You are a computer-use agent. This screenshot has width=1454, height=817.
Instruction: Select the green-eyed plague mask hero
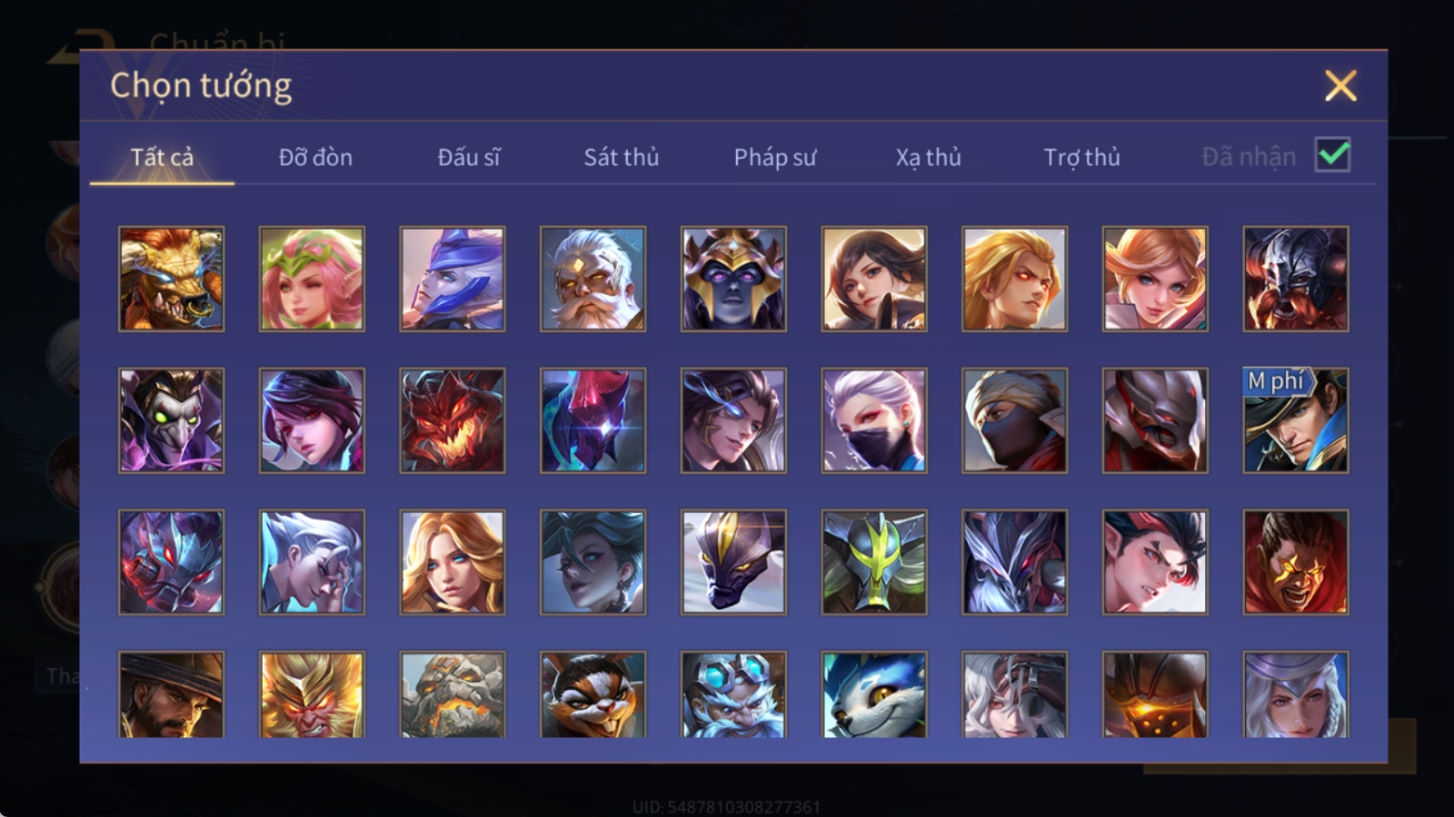click(171, 420)
